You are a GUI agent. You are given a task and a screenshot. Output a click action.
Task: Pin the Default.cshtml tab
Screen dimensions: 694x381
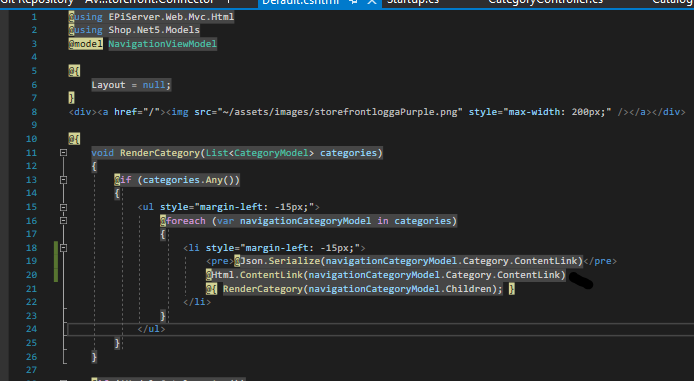coord(353,2)
